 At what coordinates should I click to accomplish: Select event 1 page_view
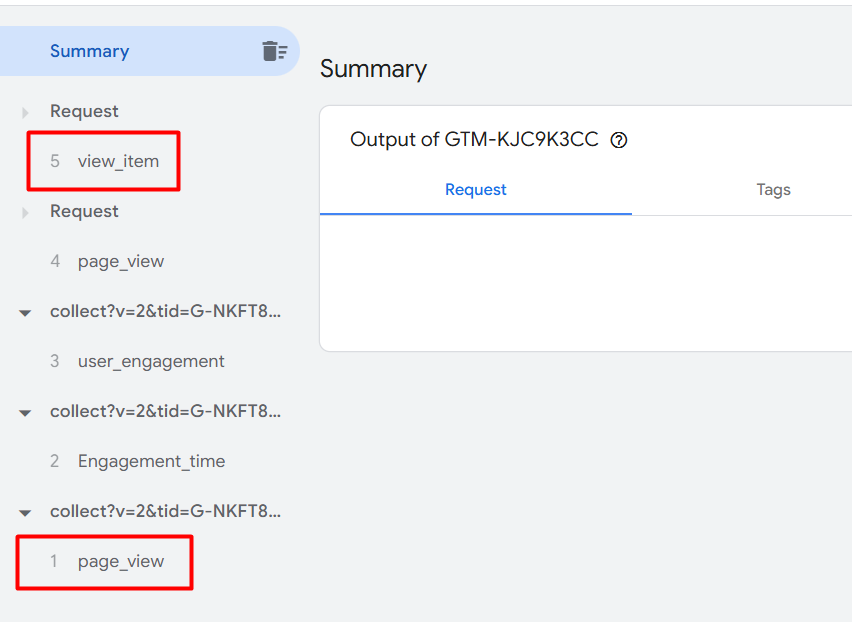(x=120, y=561)
